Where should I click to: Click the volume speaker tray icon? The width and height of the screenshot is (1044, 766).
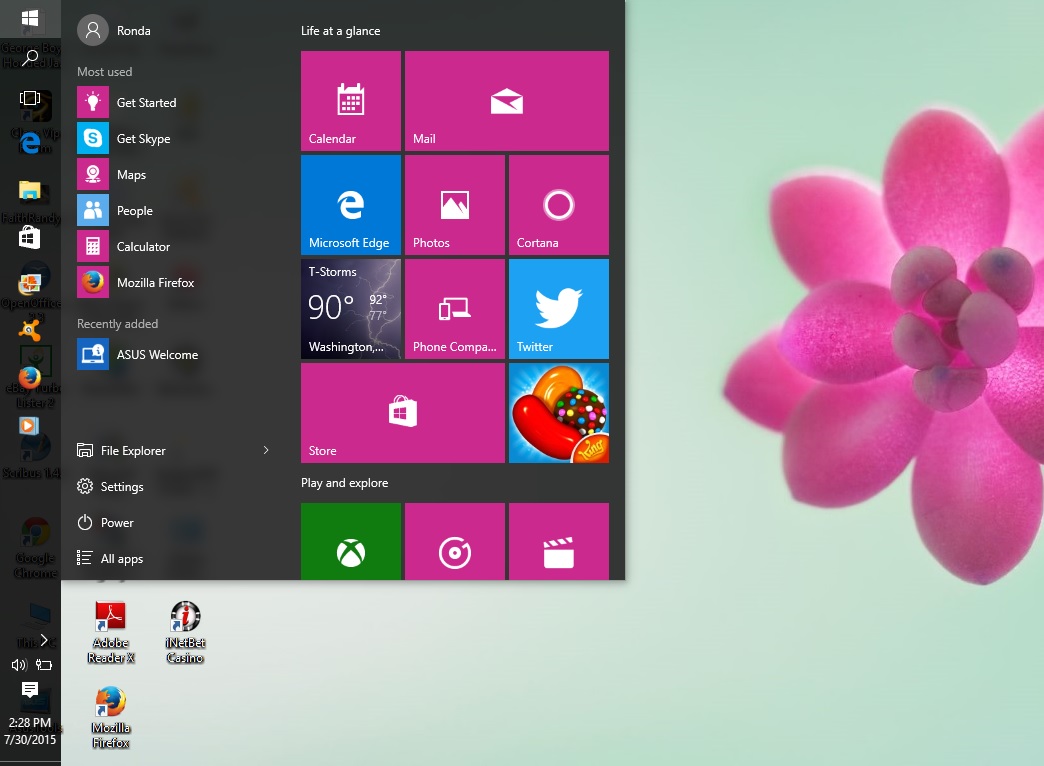[x=18, y=665]
